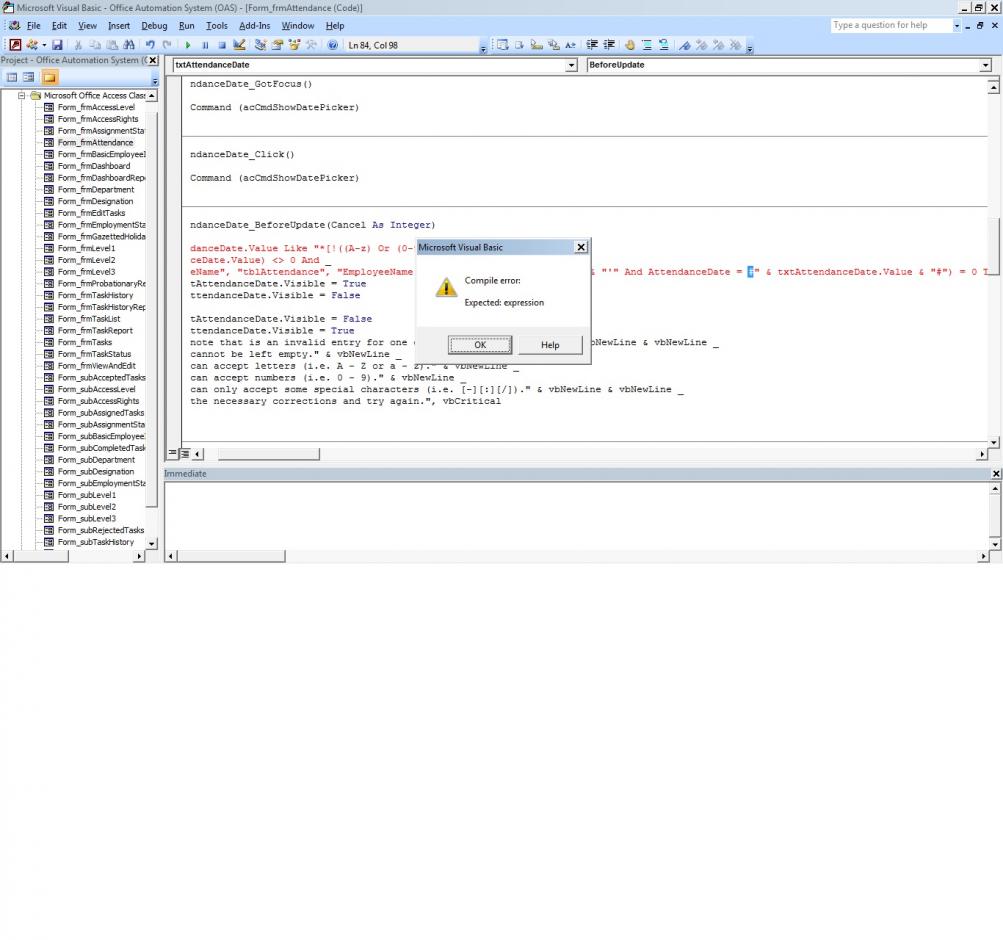Click Help in the compile error dialog
Viewport: 1003px width, 940px height.
[x=550, y=345]
